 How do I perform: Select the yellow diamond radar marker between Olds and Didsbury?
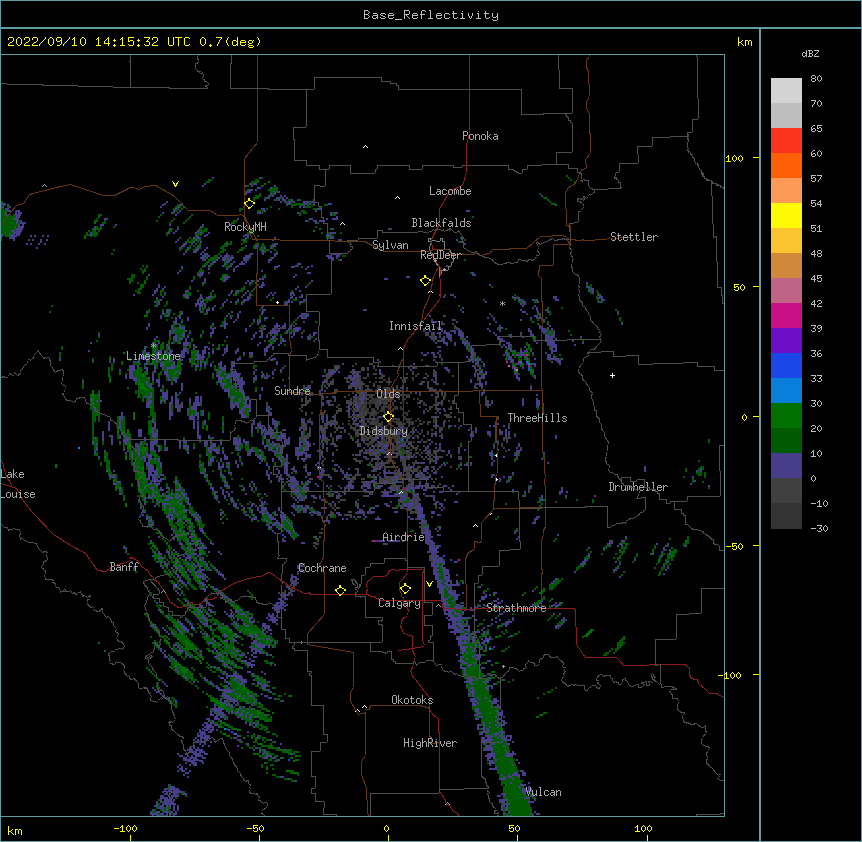click(x=388, y=416)
